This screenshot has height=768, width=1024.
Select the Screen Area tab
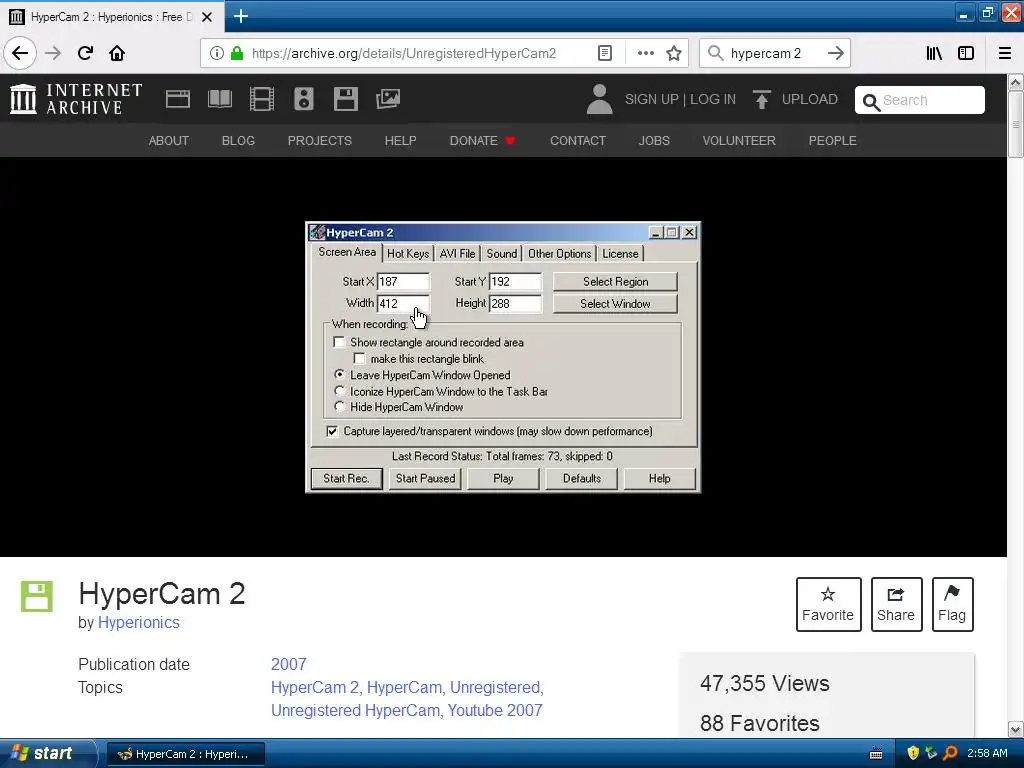(347, 252)
